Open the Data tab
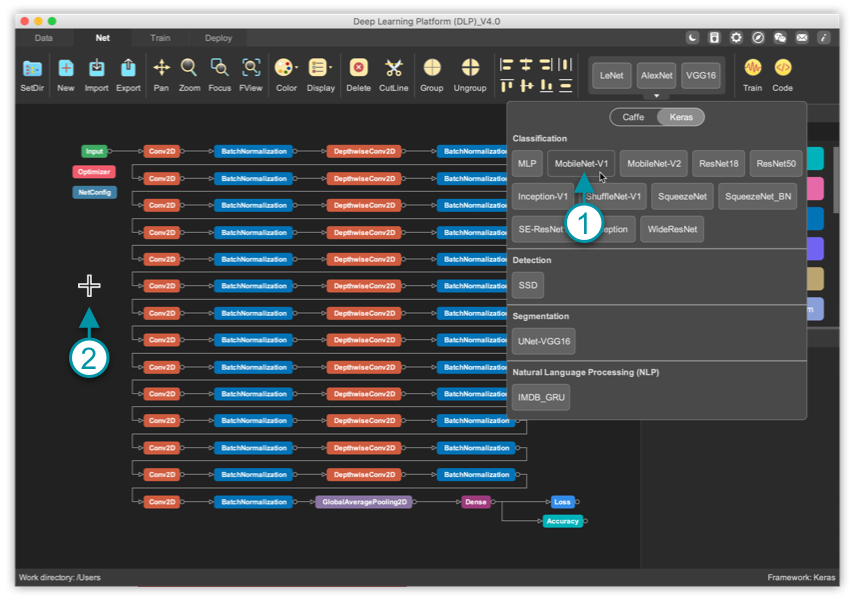Screen dimensions: 855x600 click(x=44, y=38)
